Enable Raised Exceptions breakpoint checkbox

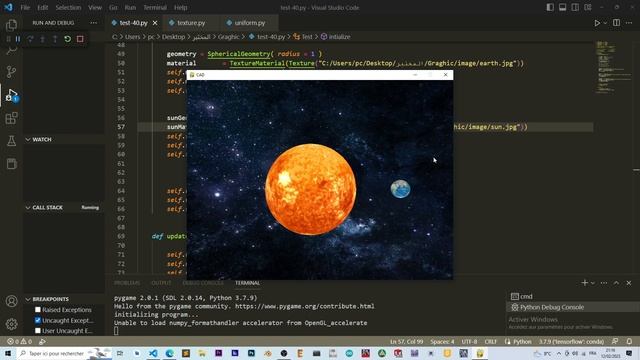38,310
